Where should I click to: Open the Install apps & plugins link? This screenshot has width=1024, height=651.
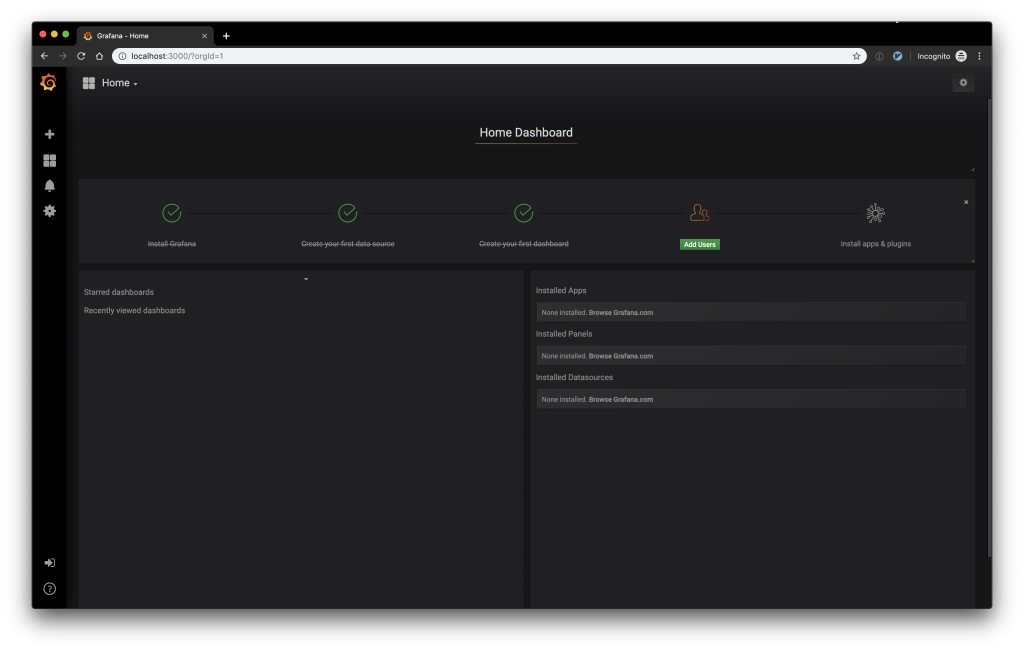875,244
